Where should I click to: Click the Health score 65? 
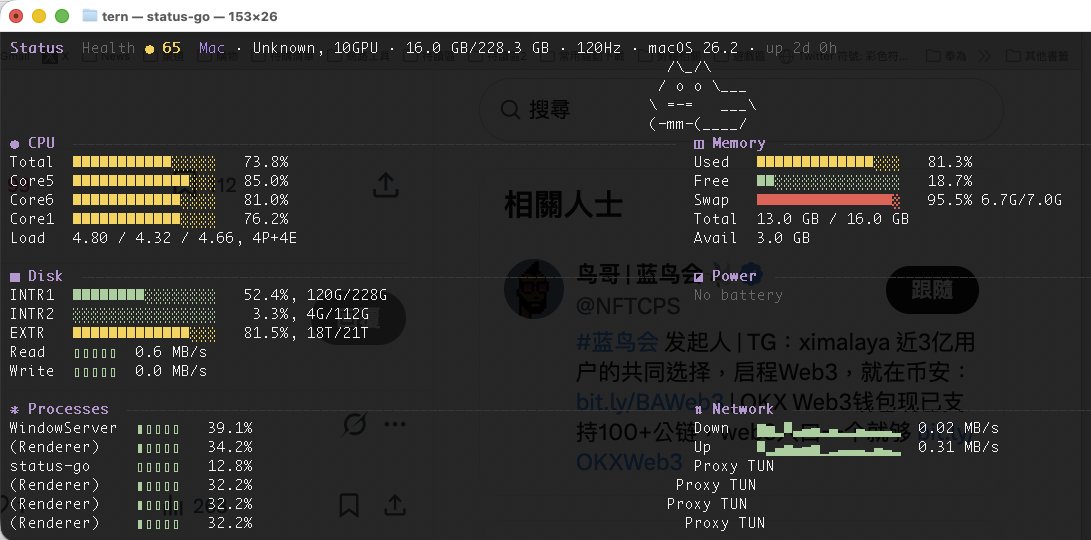click(171, 48)
